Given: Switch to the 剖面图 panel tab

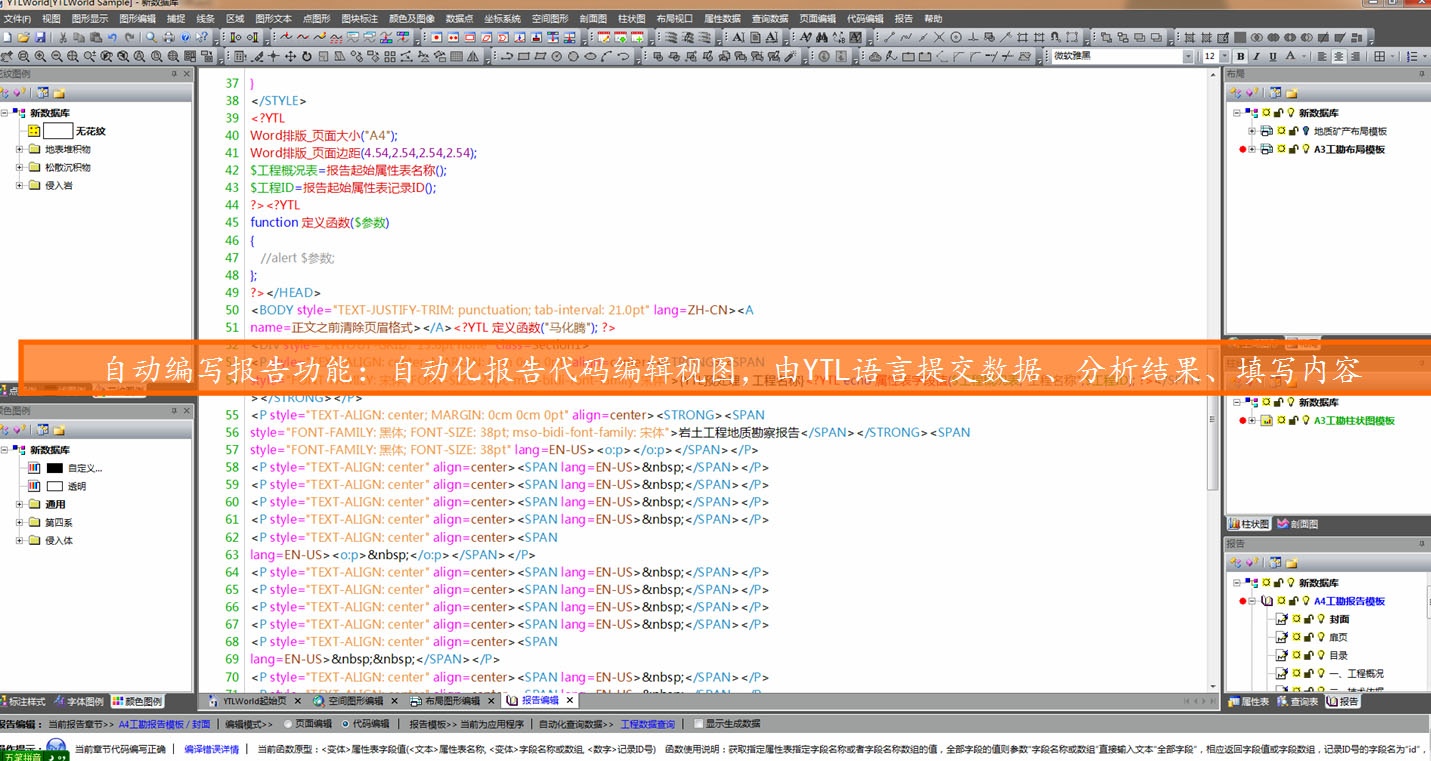Looking at the screenshot, I should pyautogui.click(x=1298, y=524).
